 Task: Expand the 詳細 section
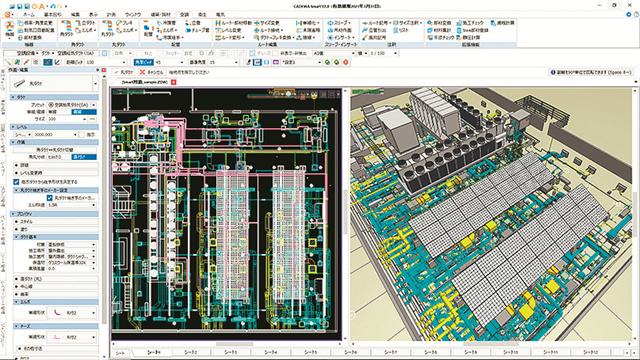tap(56, 165)
